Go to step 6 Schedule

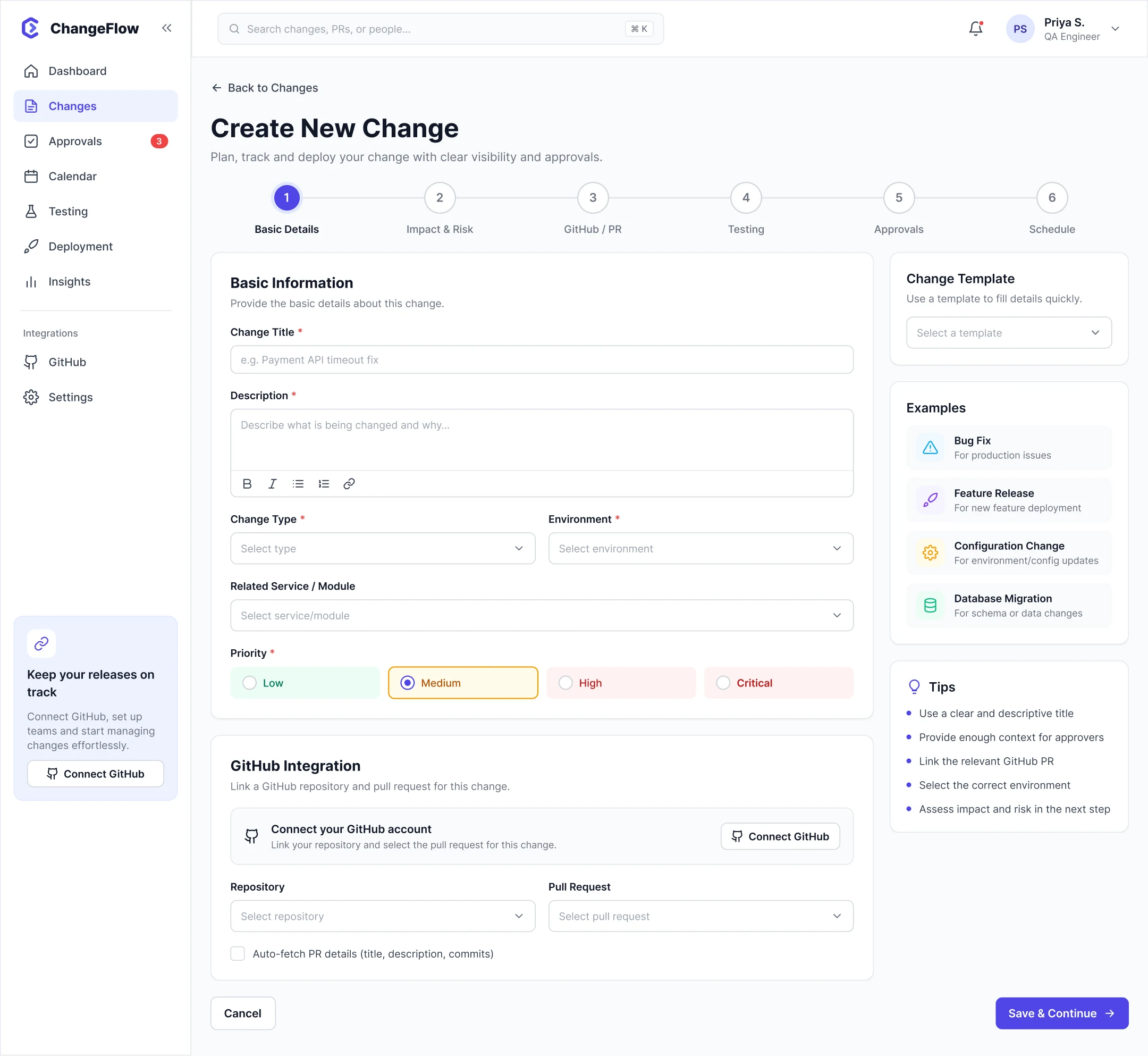(1052, 198)
